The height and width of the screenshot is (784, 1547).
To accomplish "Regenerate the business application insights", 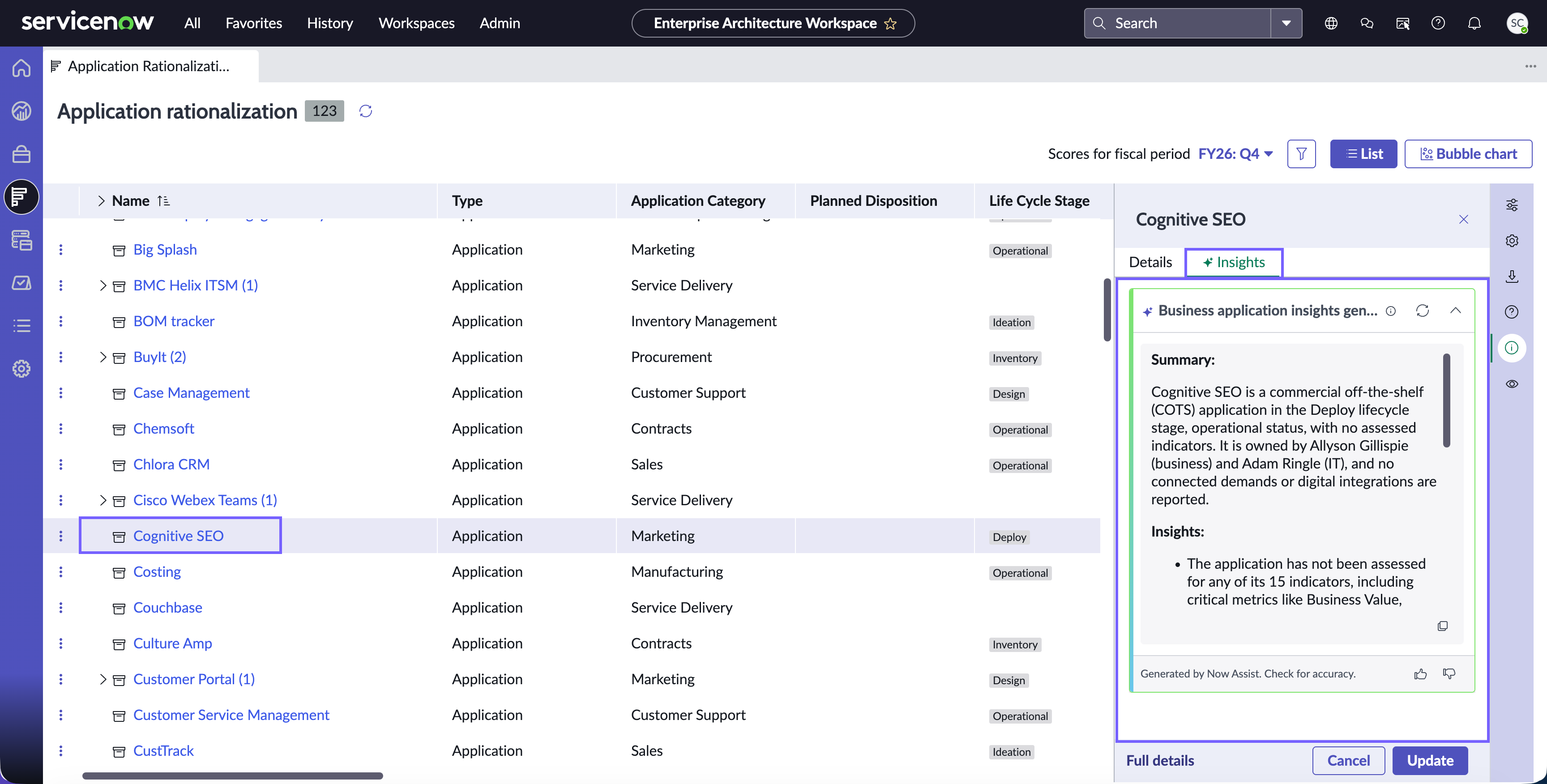I will coord(1423,311).
